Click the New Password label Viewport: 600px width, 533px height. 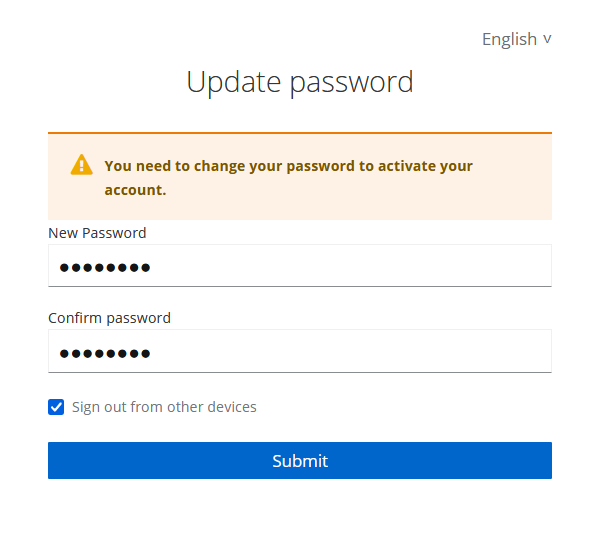pos(97,233)
